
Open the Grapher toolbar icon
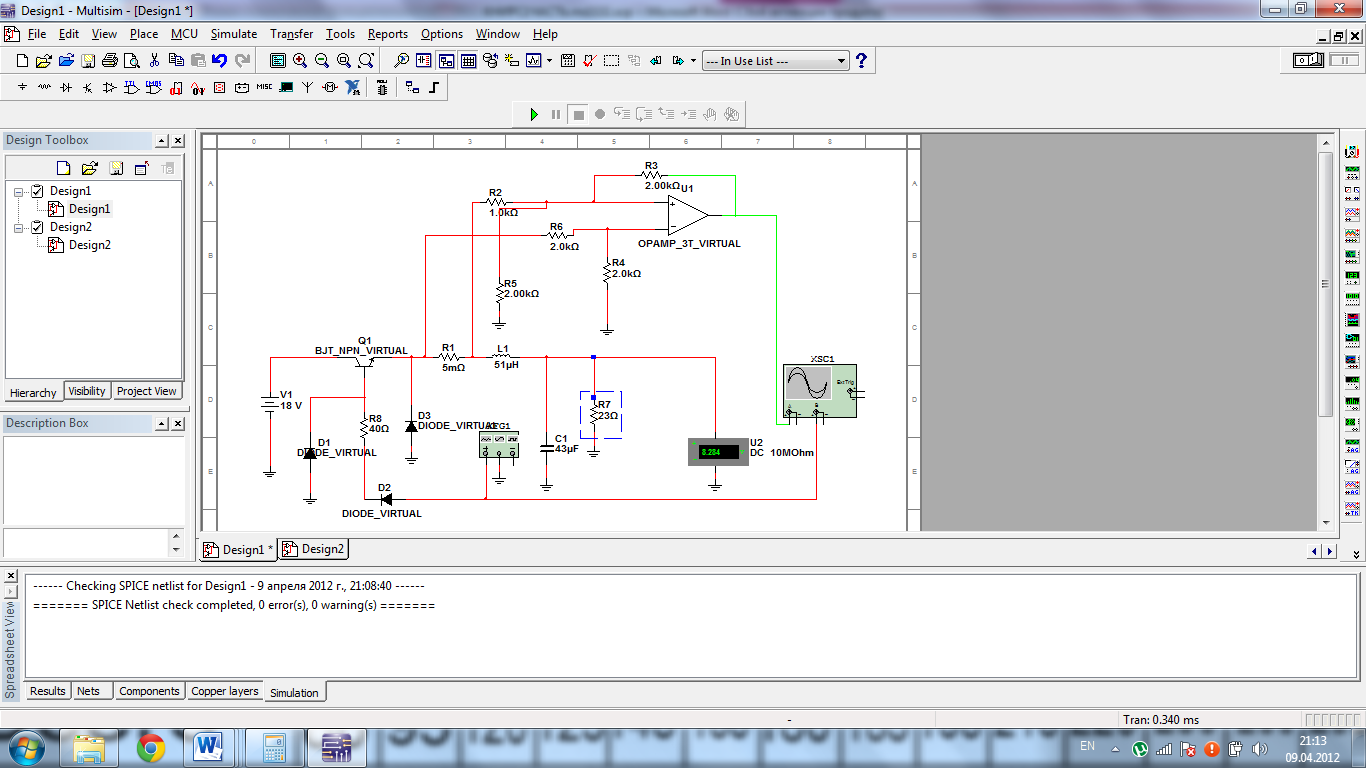point(533,61)
